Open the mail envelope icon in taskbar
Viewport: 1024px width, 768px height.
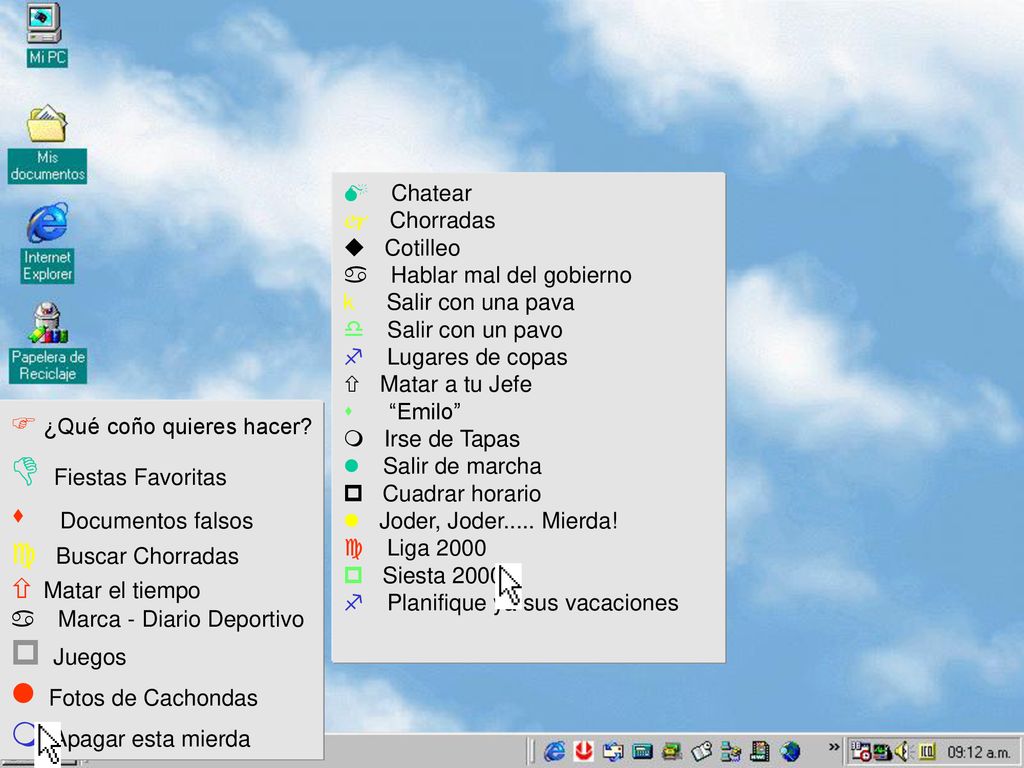(x=613, y=752)
